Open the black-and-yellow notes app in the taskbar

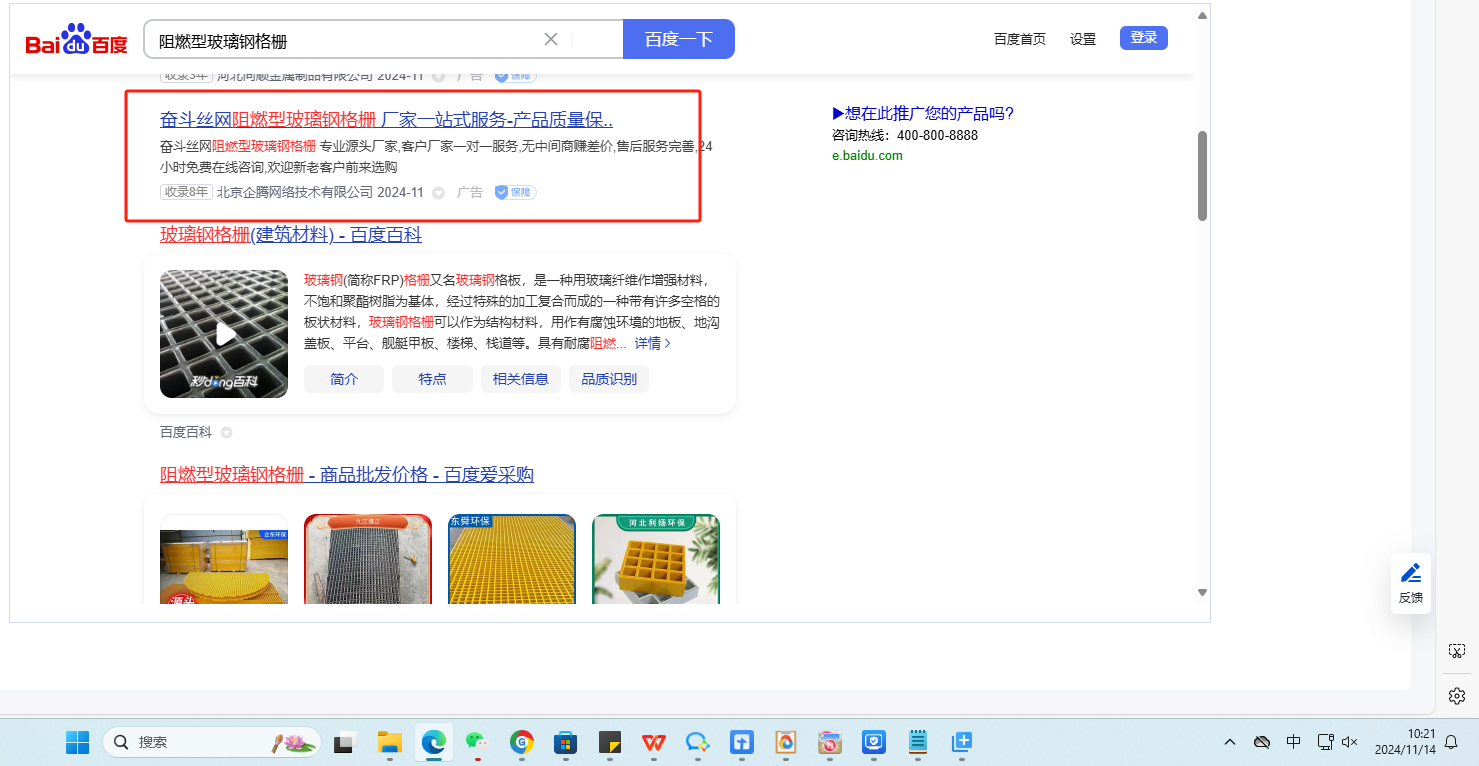tap(610, 742)
